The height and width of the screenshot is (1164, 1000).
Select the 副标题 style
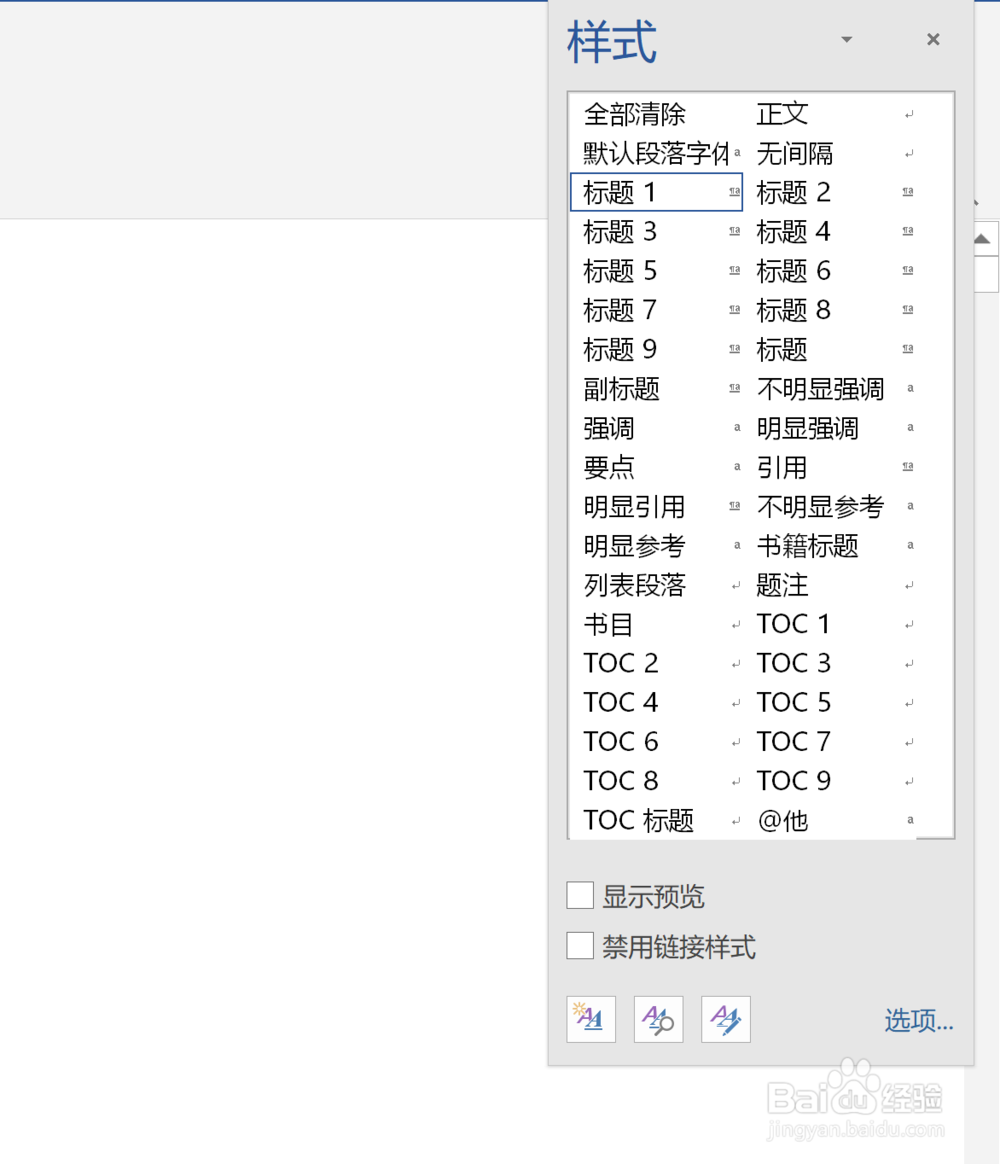coord(620,389)
